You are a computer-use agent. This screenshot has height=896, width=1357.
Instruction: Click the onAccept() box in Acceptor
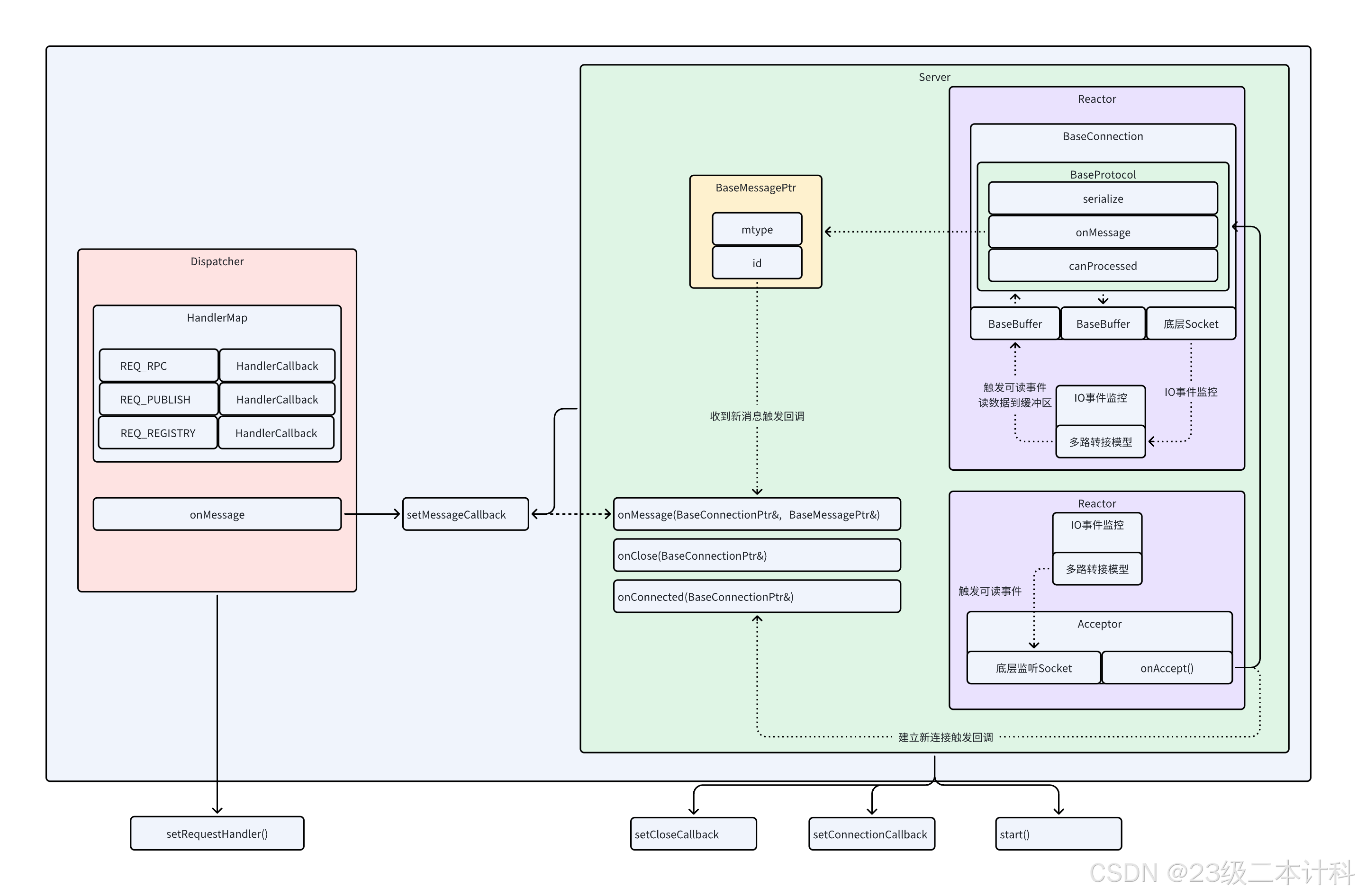[1166, 668]
